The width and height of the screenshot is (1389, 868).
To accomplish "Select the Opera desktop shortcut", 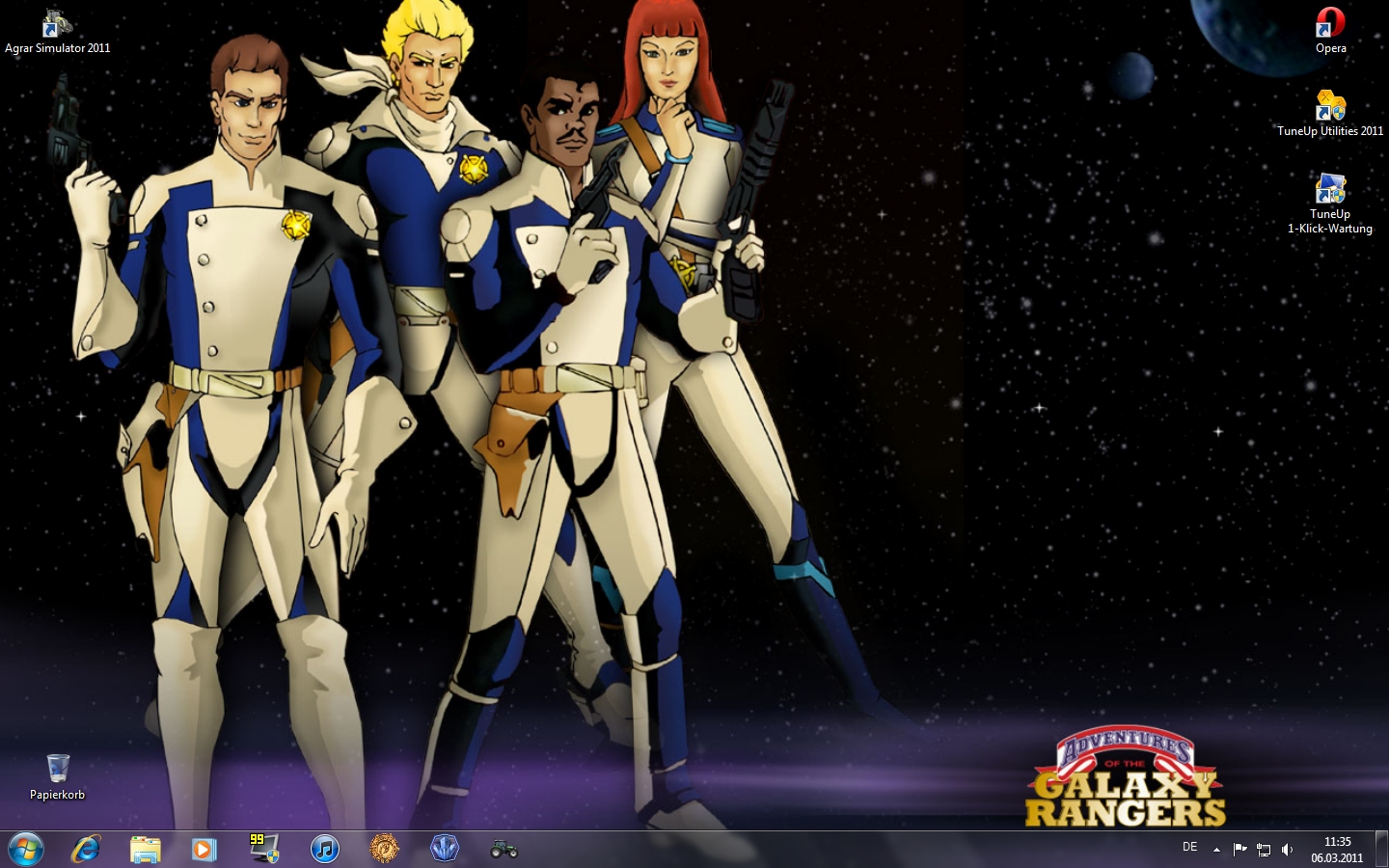I will 1330,30.
